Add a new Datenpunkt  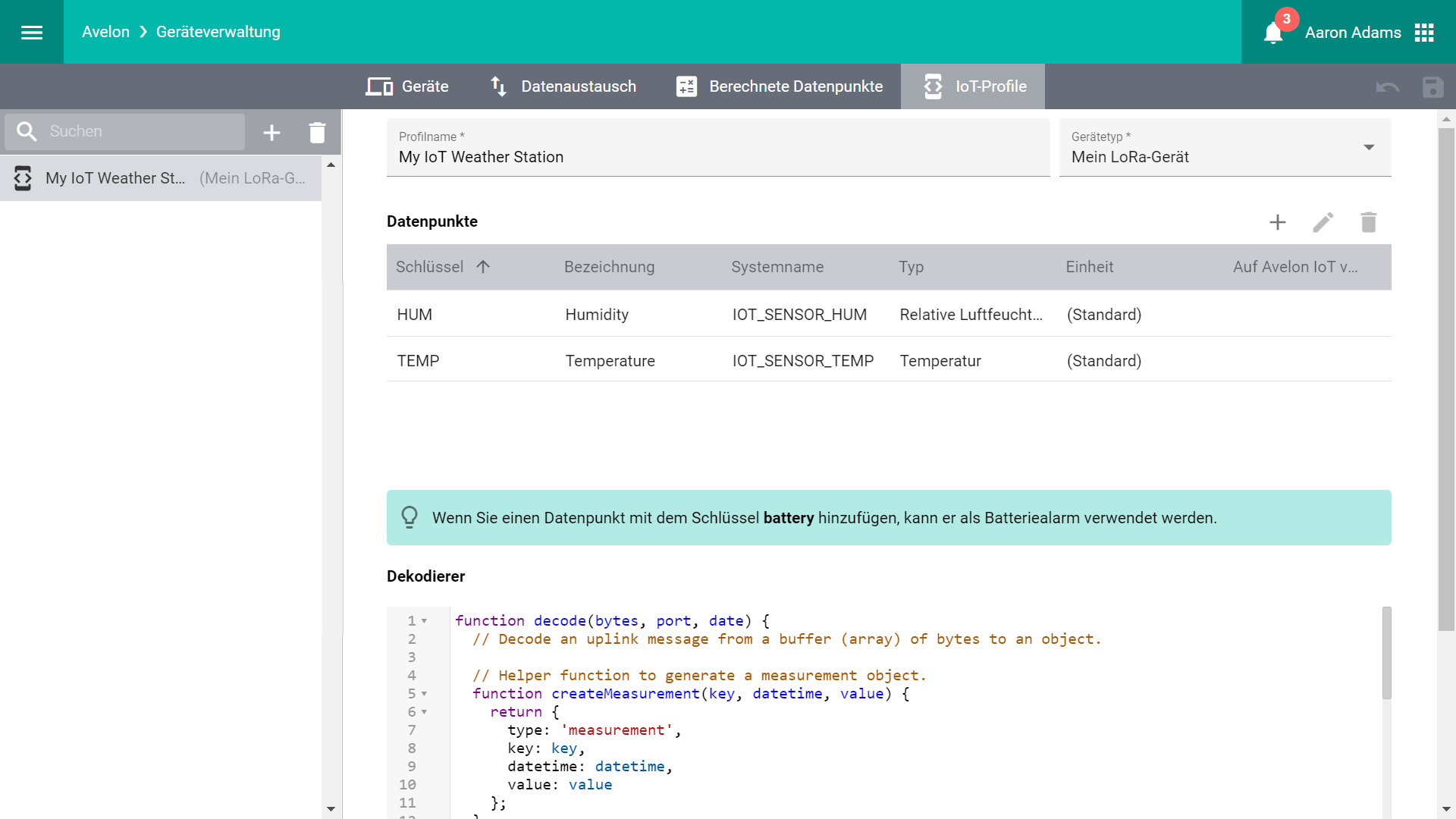[x=1278, y=222]
